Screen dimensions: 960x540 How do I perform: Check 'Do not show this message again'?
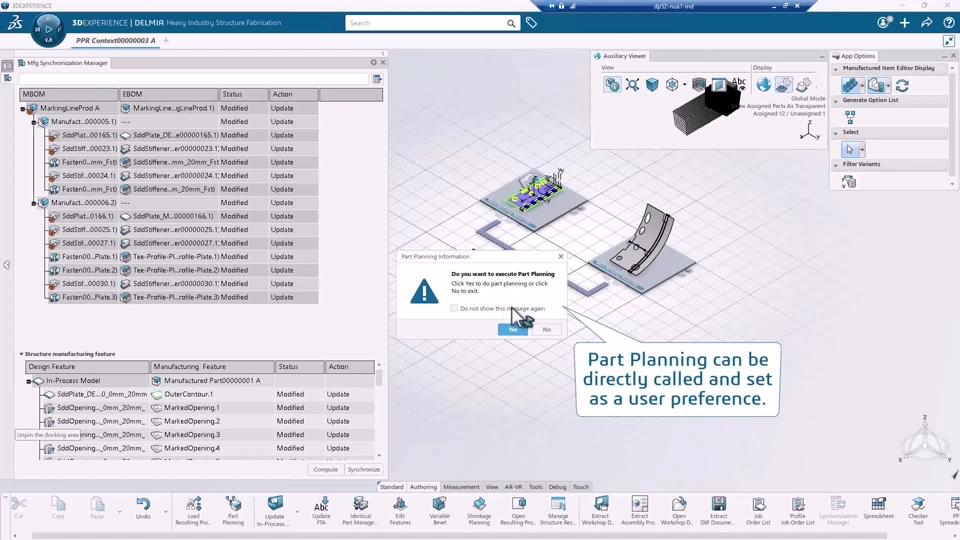pyautogui.click(x=454, y=308)
